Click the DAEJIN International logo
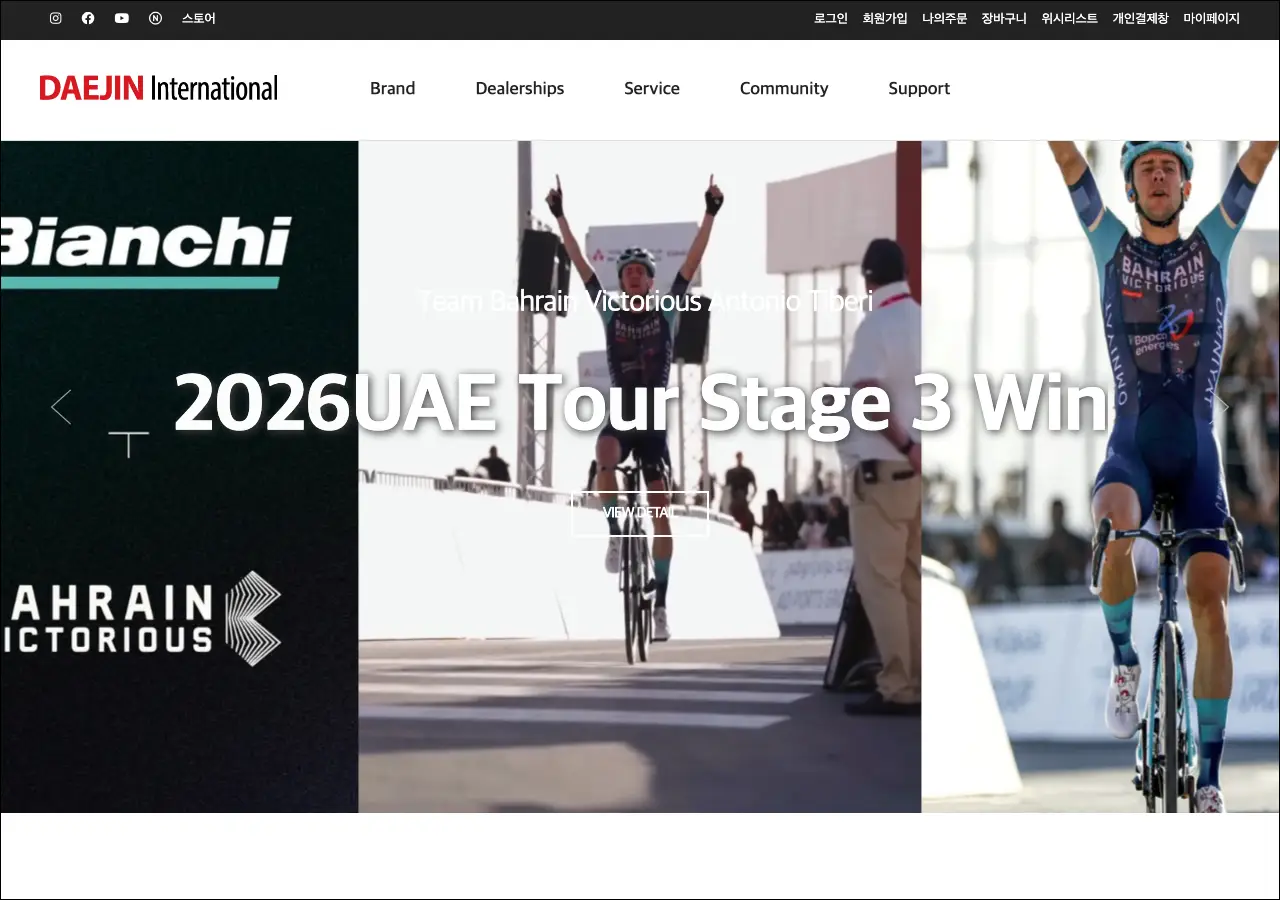 [159, 88]
